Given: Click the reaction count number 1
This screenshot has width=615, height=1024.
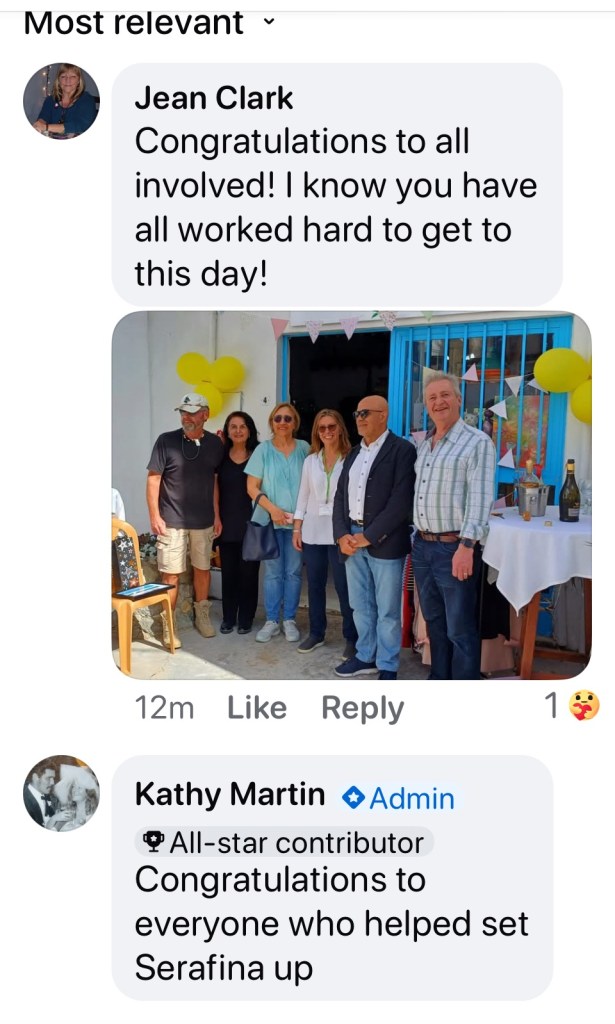Looking at the screenshot, I should click(552, 706).
